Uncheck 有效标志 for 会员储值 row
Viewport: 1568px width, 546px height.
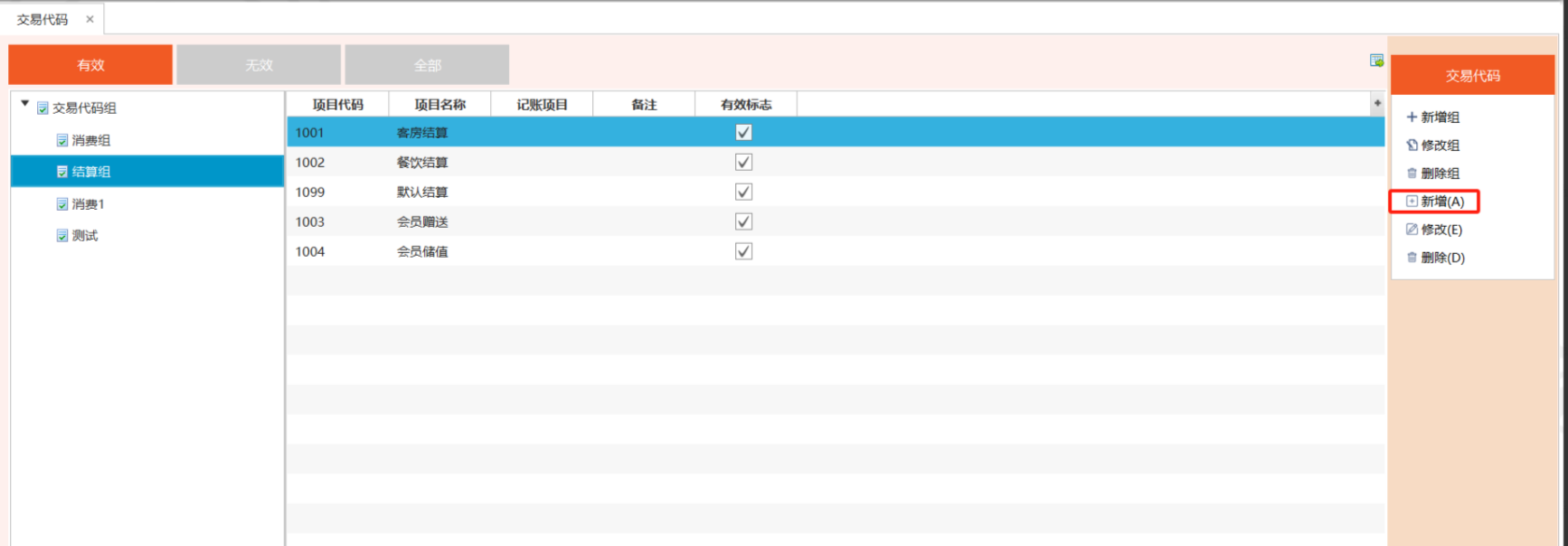click(x=743, y=251)
